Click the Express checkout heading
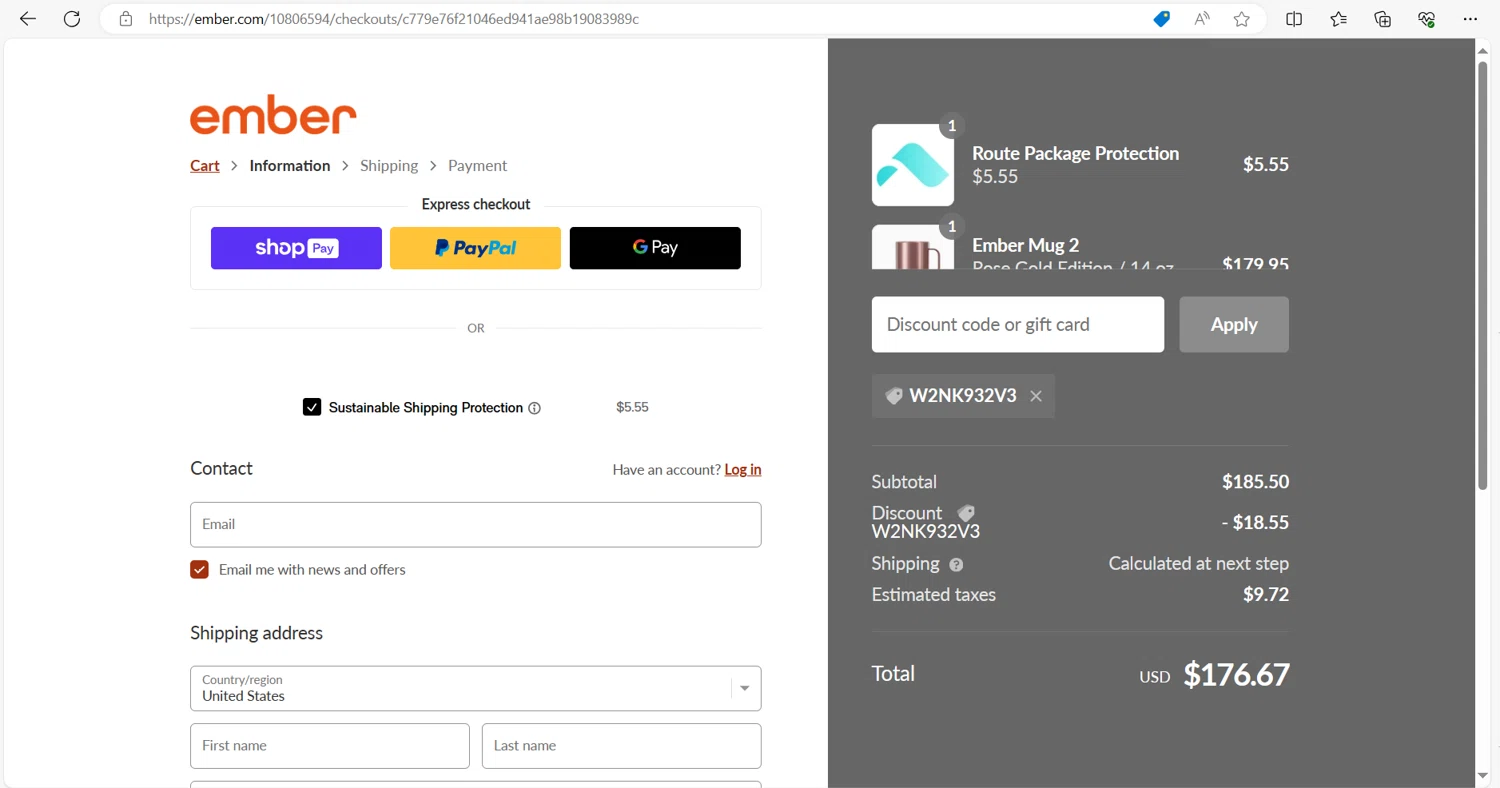The width and height of the screenshot is (1500, 788). 476,204
